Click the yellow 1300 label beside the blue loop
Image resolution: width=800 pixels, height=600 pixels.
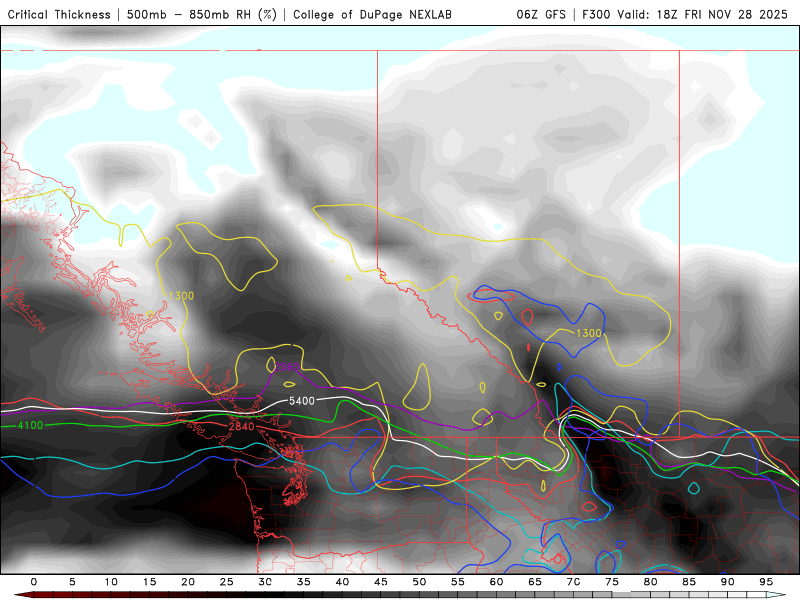click(x=589, y=333)
